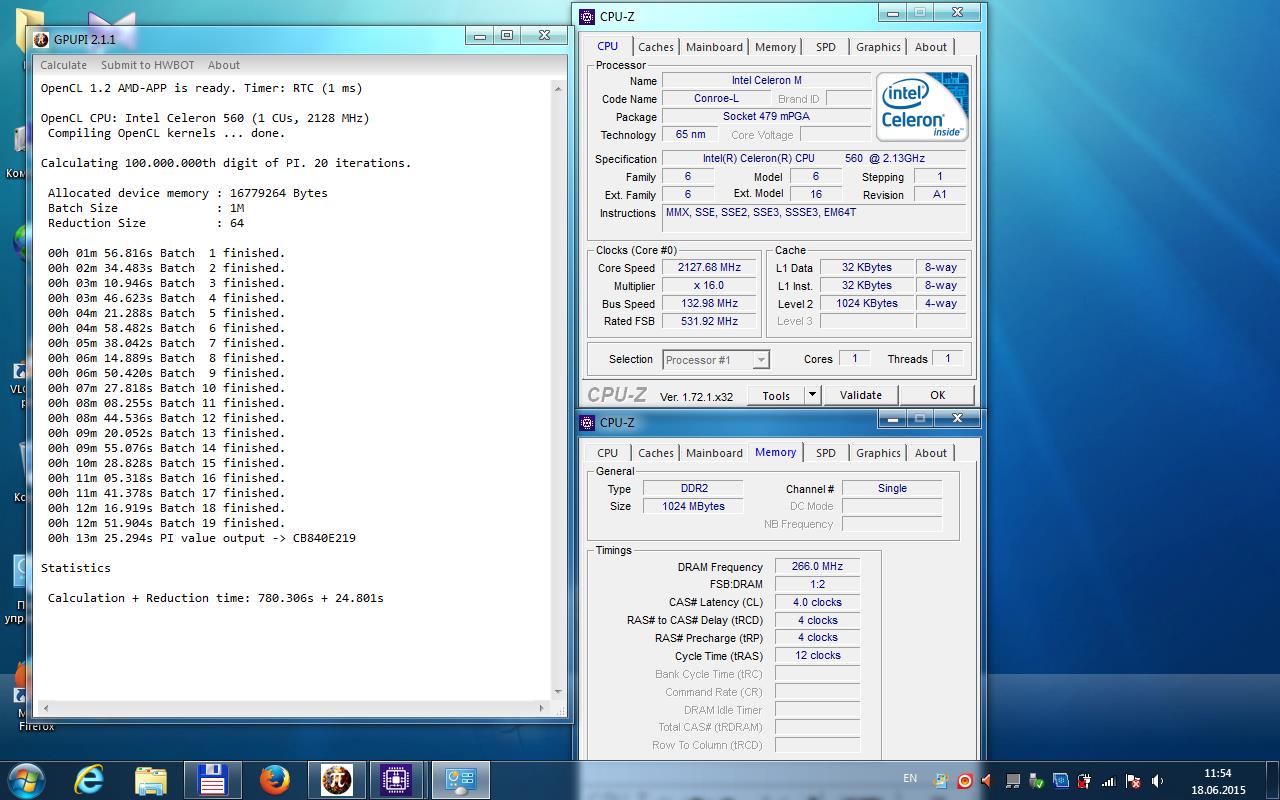Launch Internet Explorer from the taskbar
Screen dimensions: 1280x800
[90, 779]
